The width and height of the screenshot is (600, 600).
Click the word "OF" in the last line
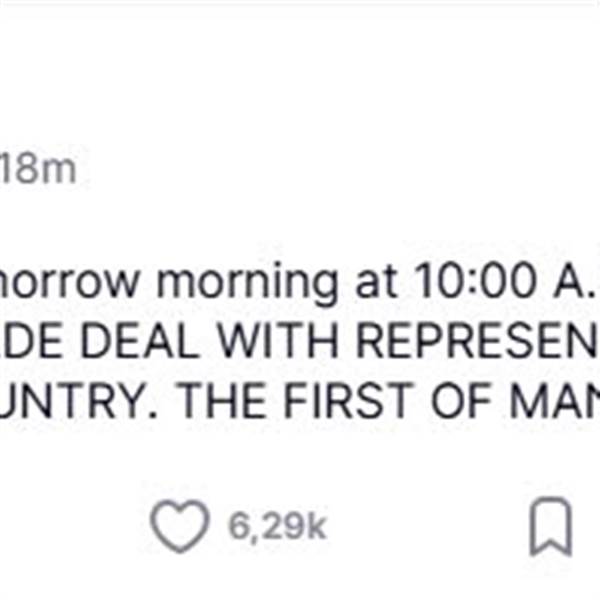(x=461, y=401)
